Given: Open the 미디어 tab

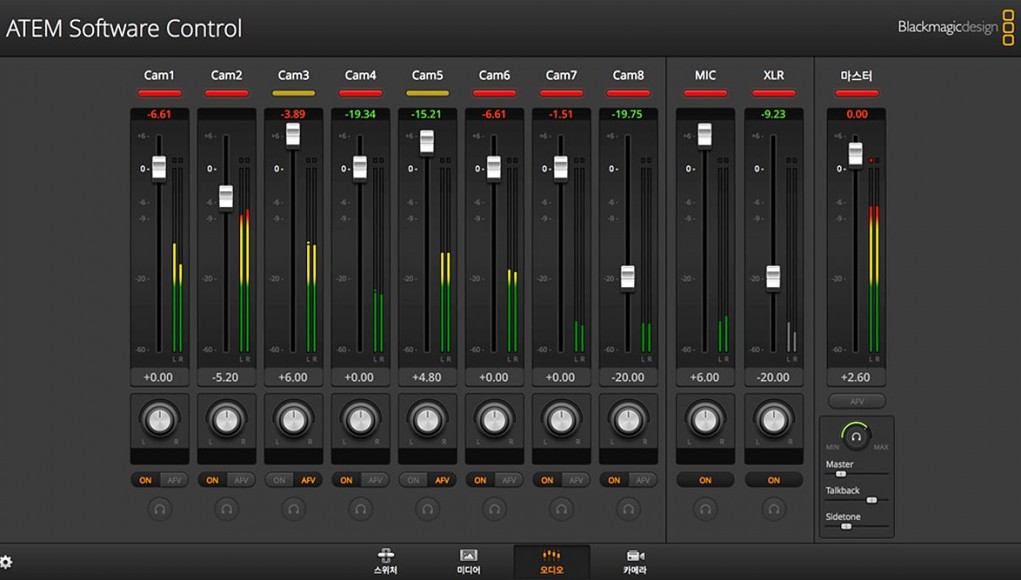Looking at the screenshot, I should [468, 562].
